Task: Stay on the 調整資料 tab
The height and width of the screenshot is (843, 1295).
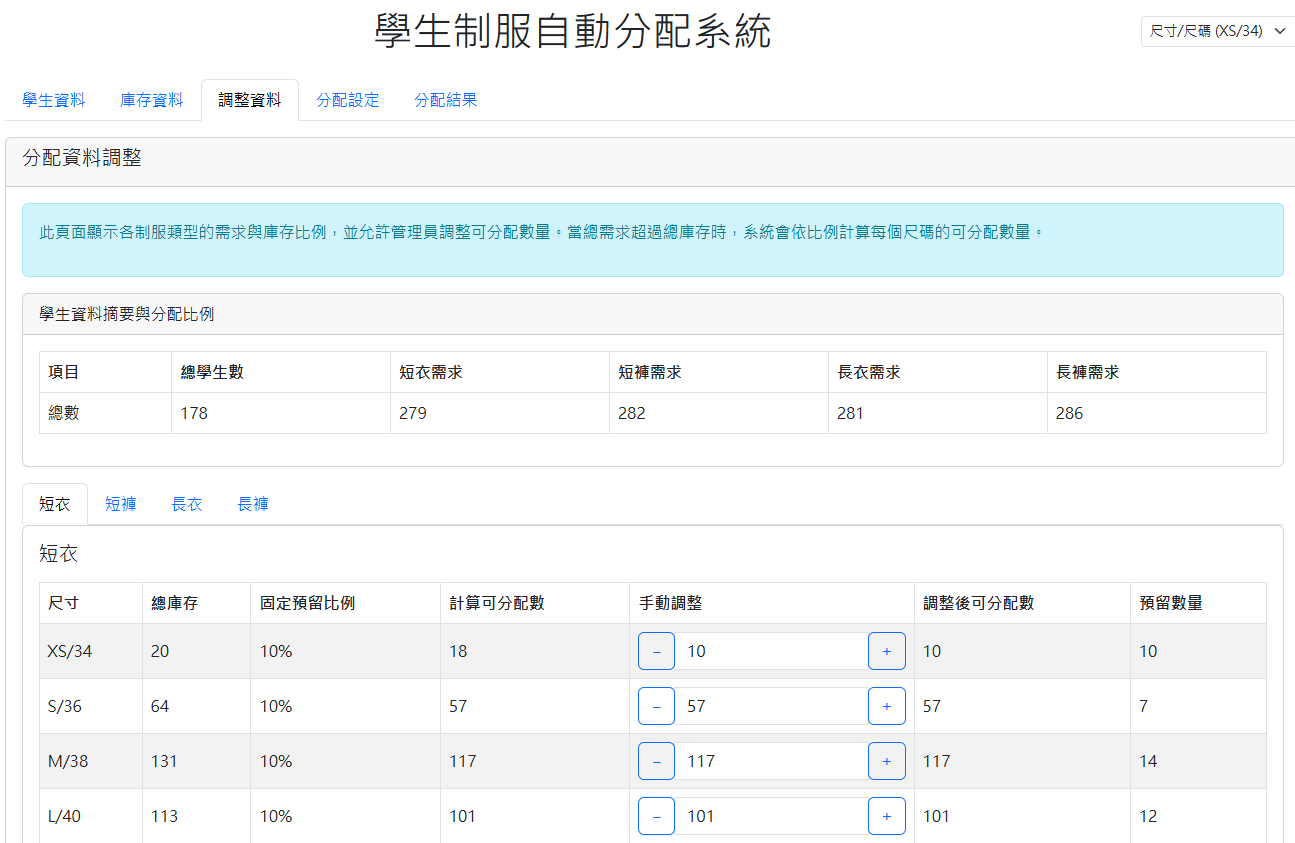Action: [x=250, y=100]
